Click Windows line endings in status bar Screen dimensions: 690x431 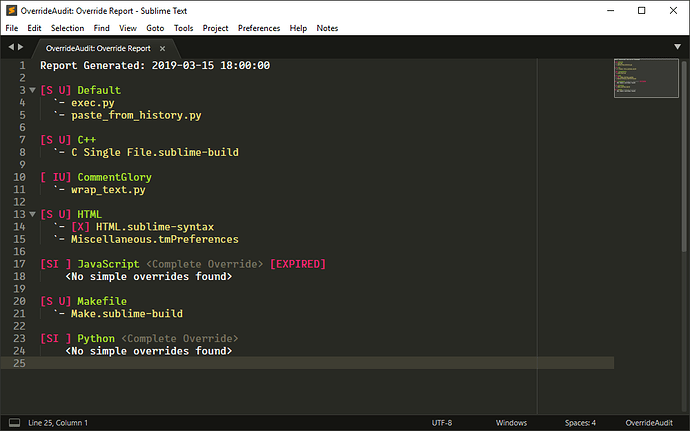(x=511, y=423)
